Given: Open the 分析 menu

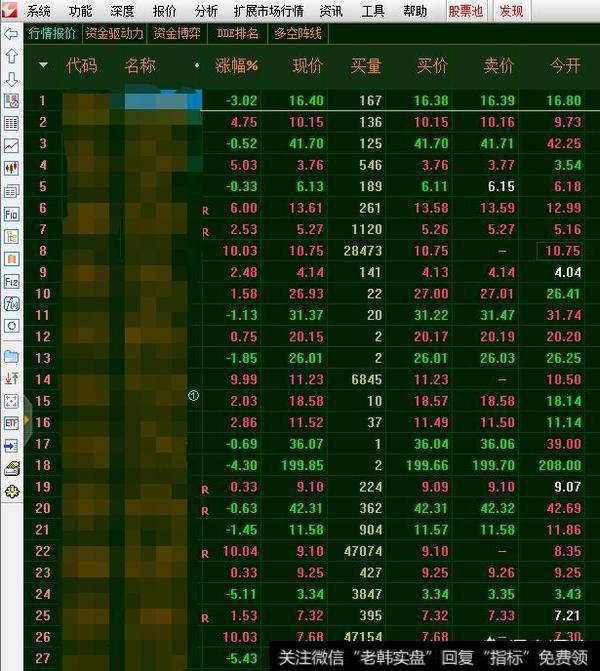Looking at the screenshot, I should click(x=206, y=11).
